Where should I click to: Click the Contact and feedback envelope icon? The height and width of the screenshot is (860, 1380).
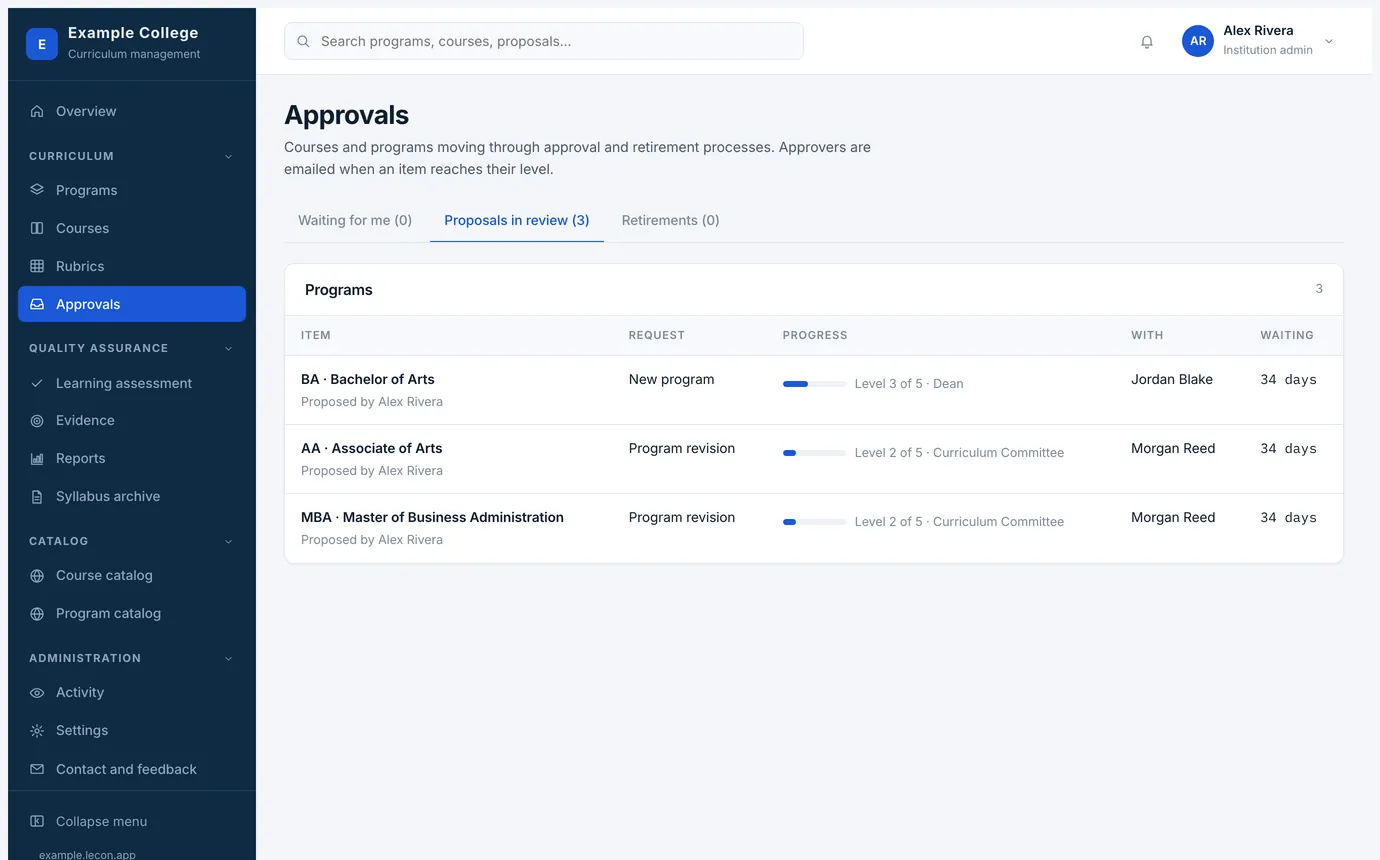[37, 769]
